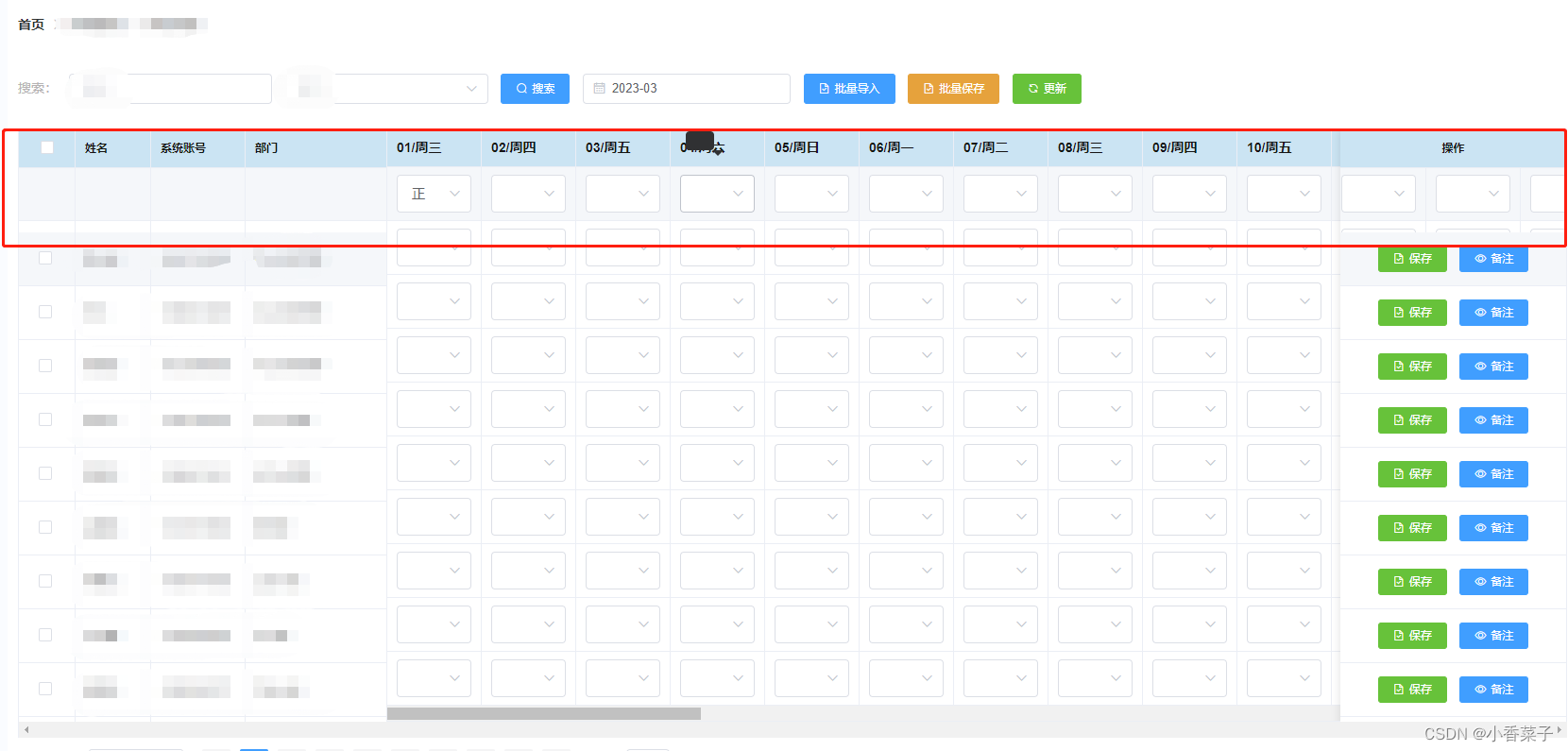Screen dimensions: 1568x751
Task: Tick the checkbox of the first data row
Action: (x=45, y=258)
